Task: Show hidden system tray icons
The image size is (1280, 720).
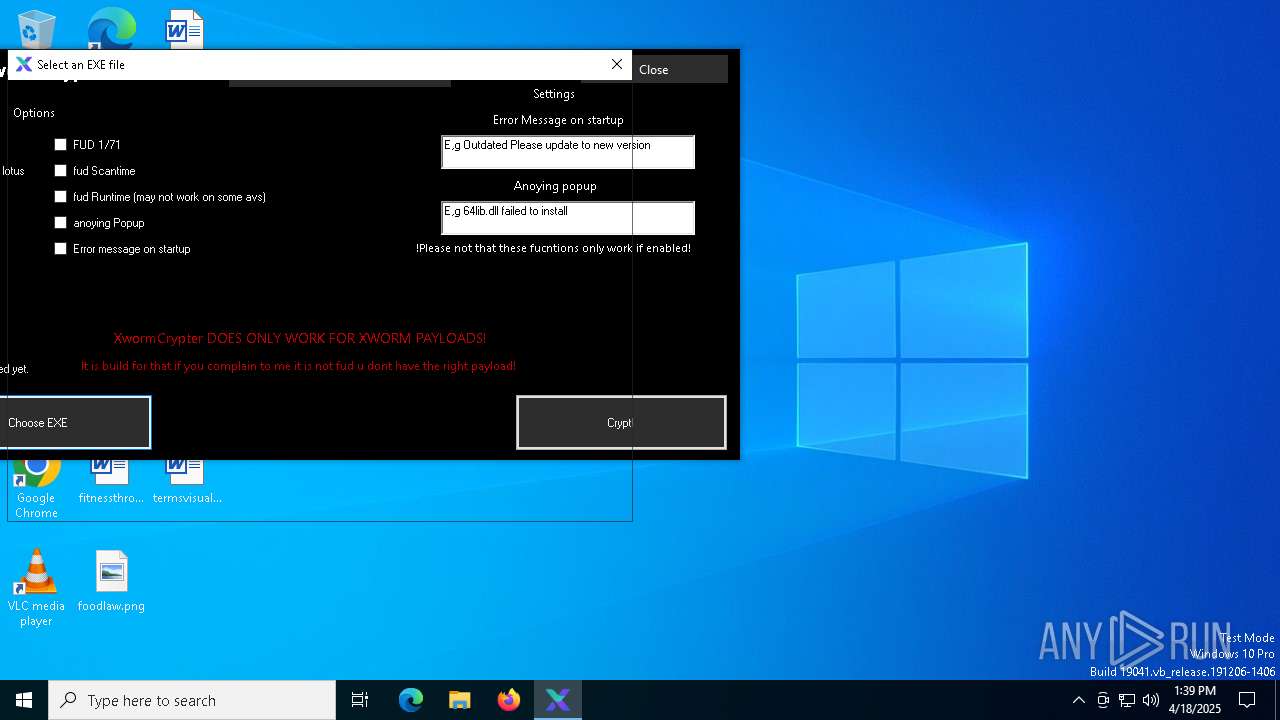Action: point(1078,700)
